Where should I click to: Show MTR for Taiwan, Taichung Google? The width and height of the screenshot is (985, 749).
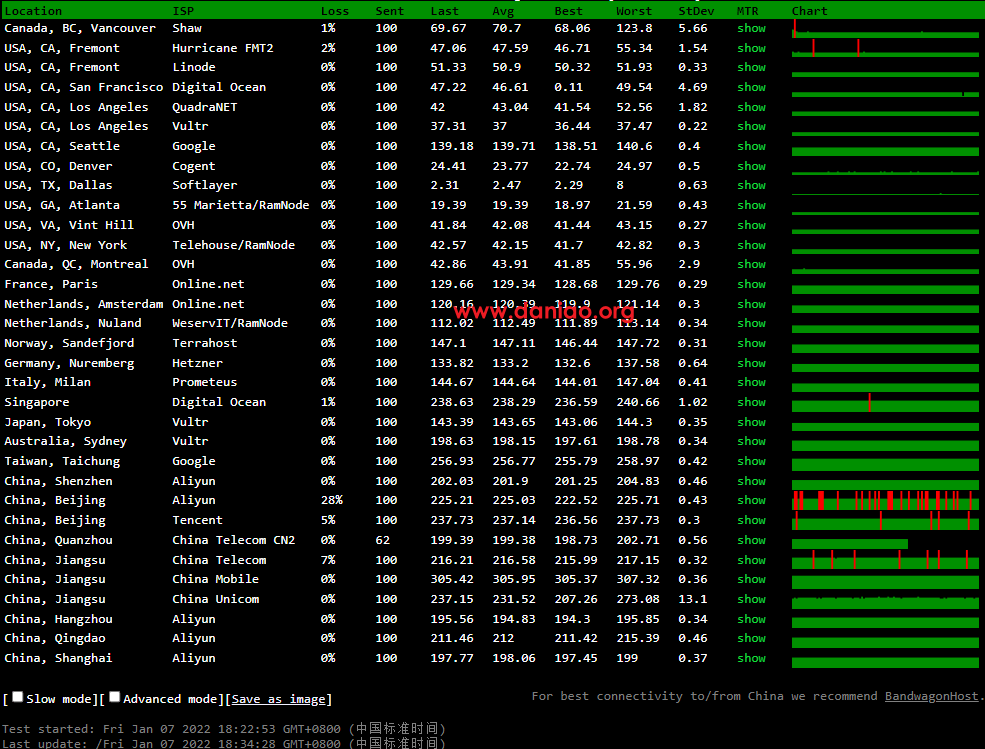point(751,461)
